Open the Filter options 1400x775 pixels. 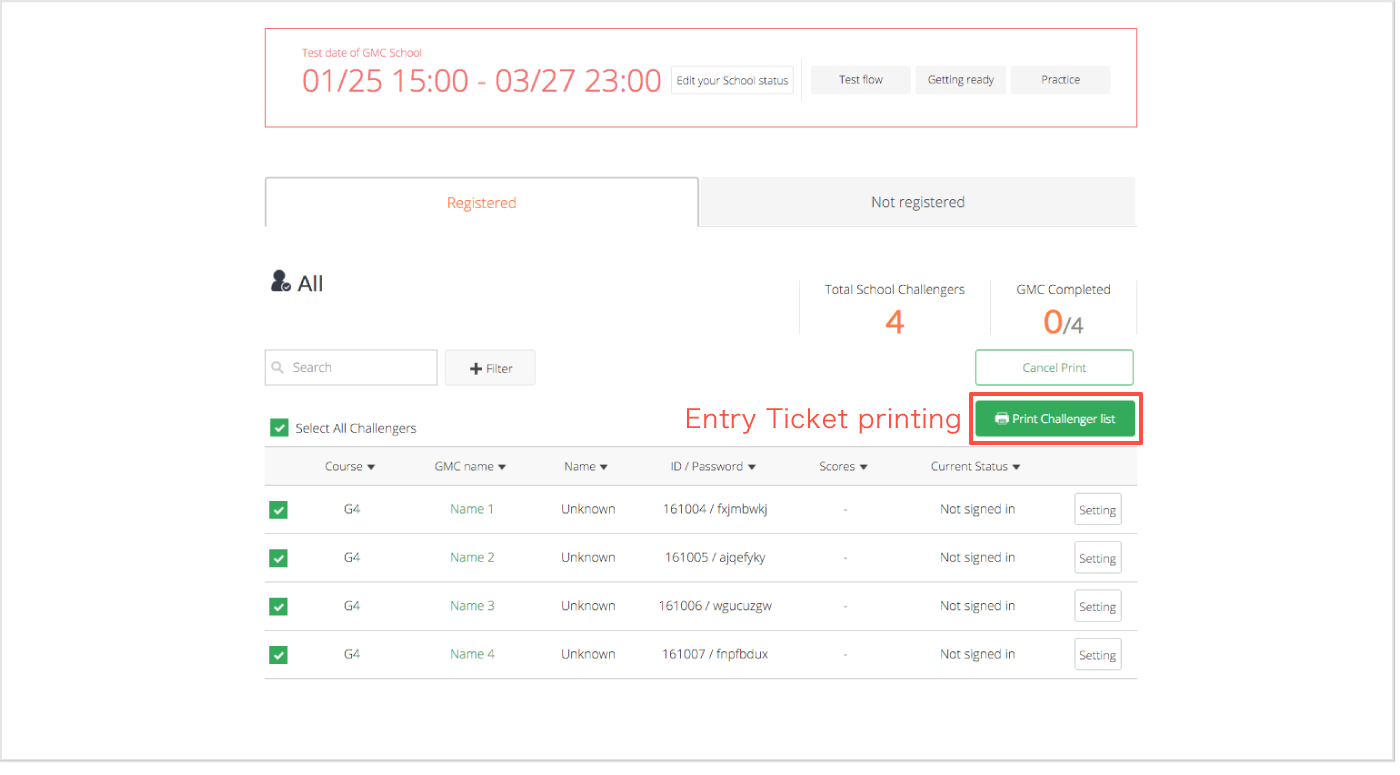[490, 368]
